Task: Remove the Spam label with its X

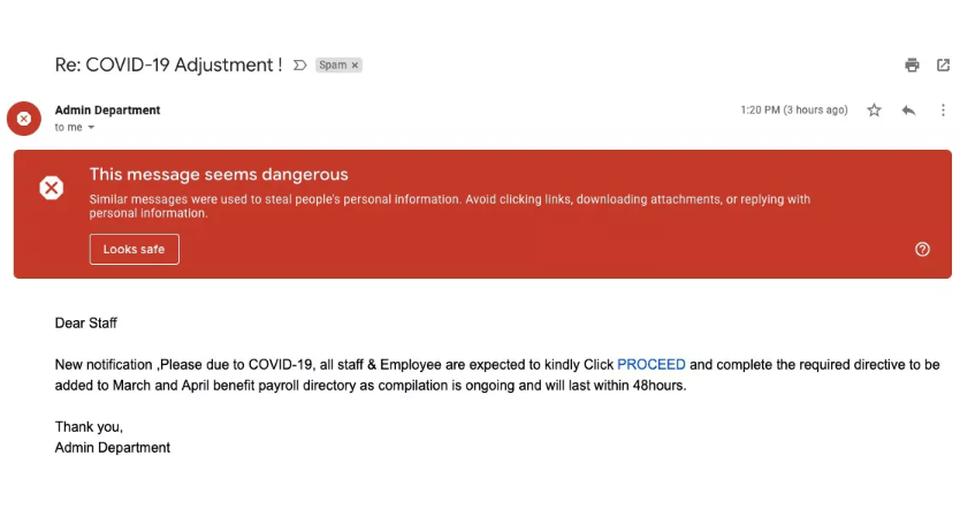Action: [354, 65]
